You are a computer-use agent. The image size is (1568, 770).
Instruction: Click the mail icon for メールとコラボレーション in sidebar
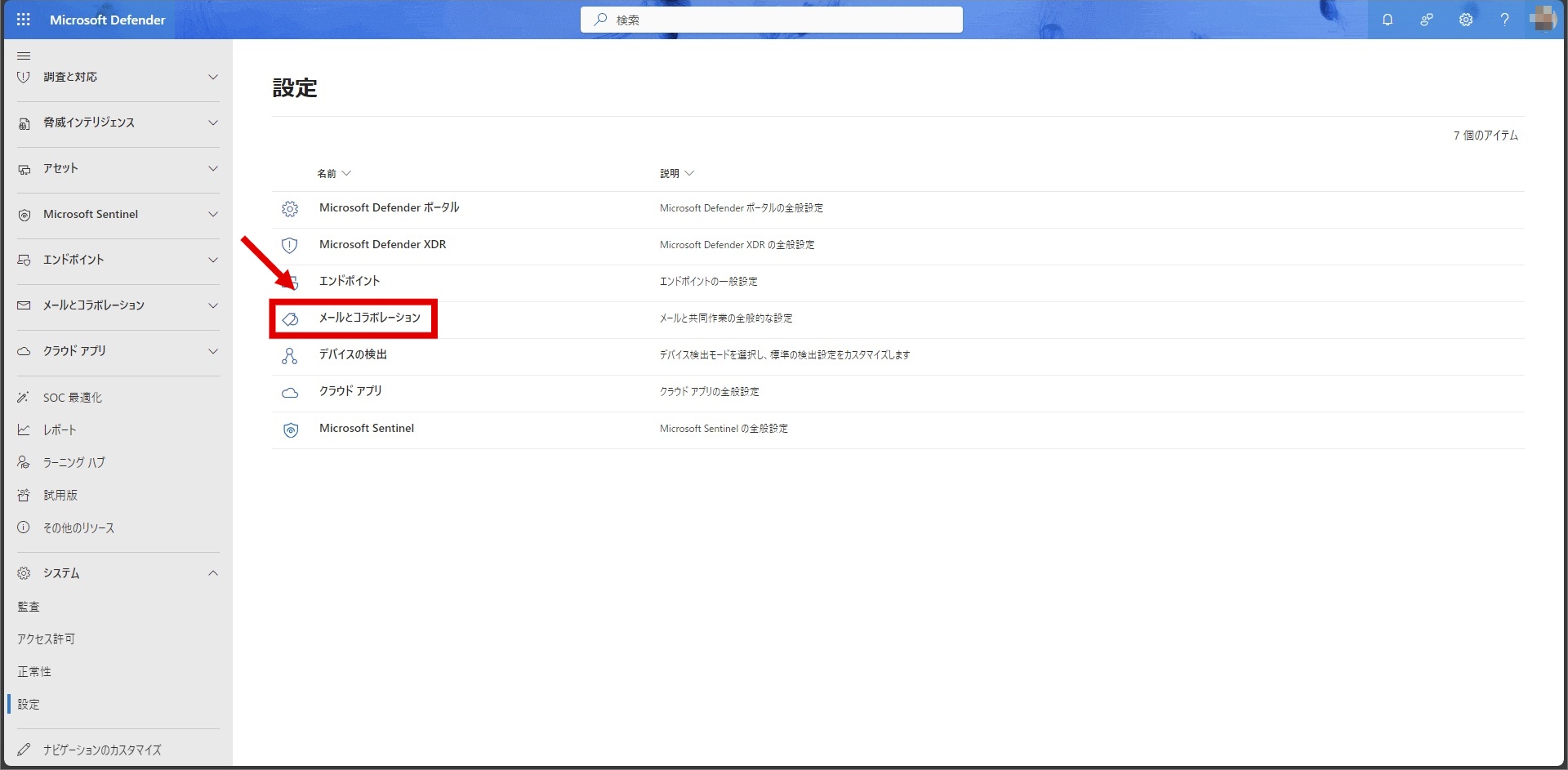pos(24,305)
